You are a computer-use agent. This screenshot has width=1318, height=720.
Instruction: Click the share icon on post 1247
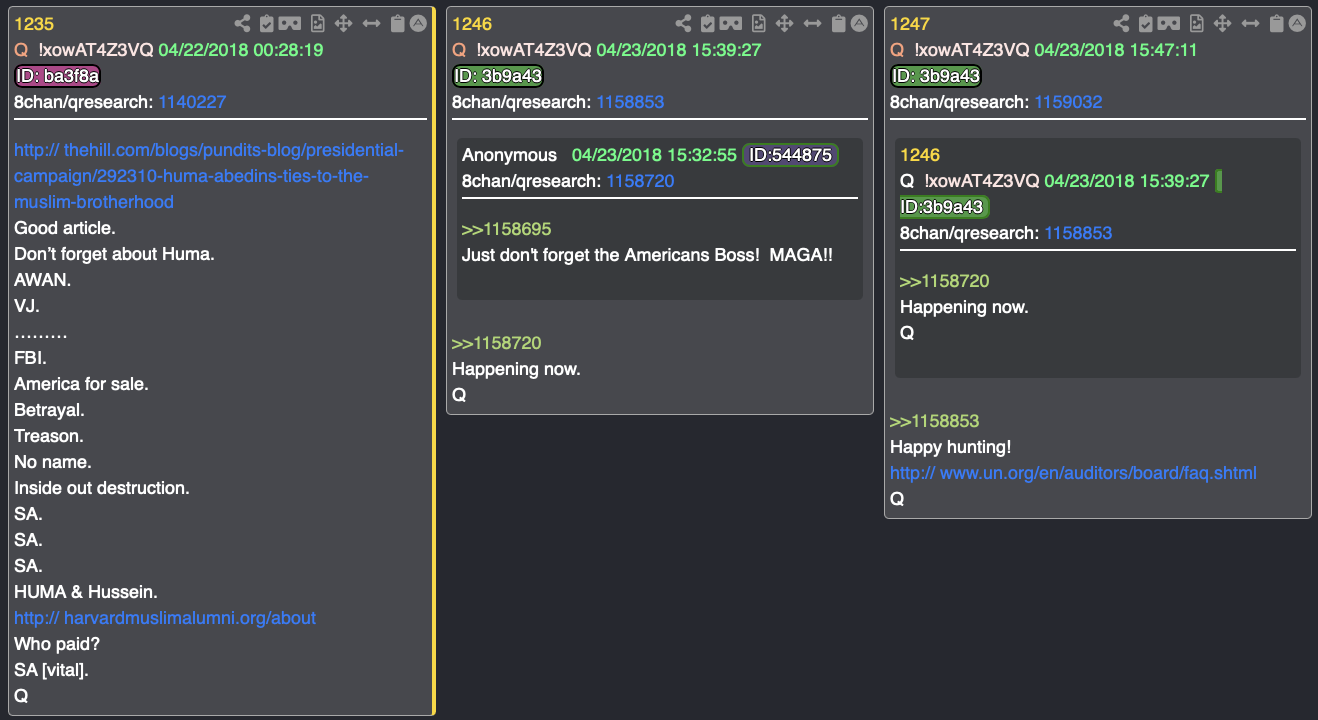1121,23
